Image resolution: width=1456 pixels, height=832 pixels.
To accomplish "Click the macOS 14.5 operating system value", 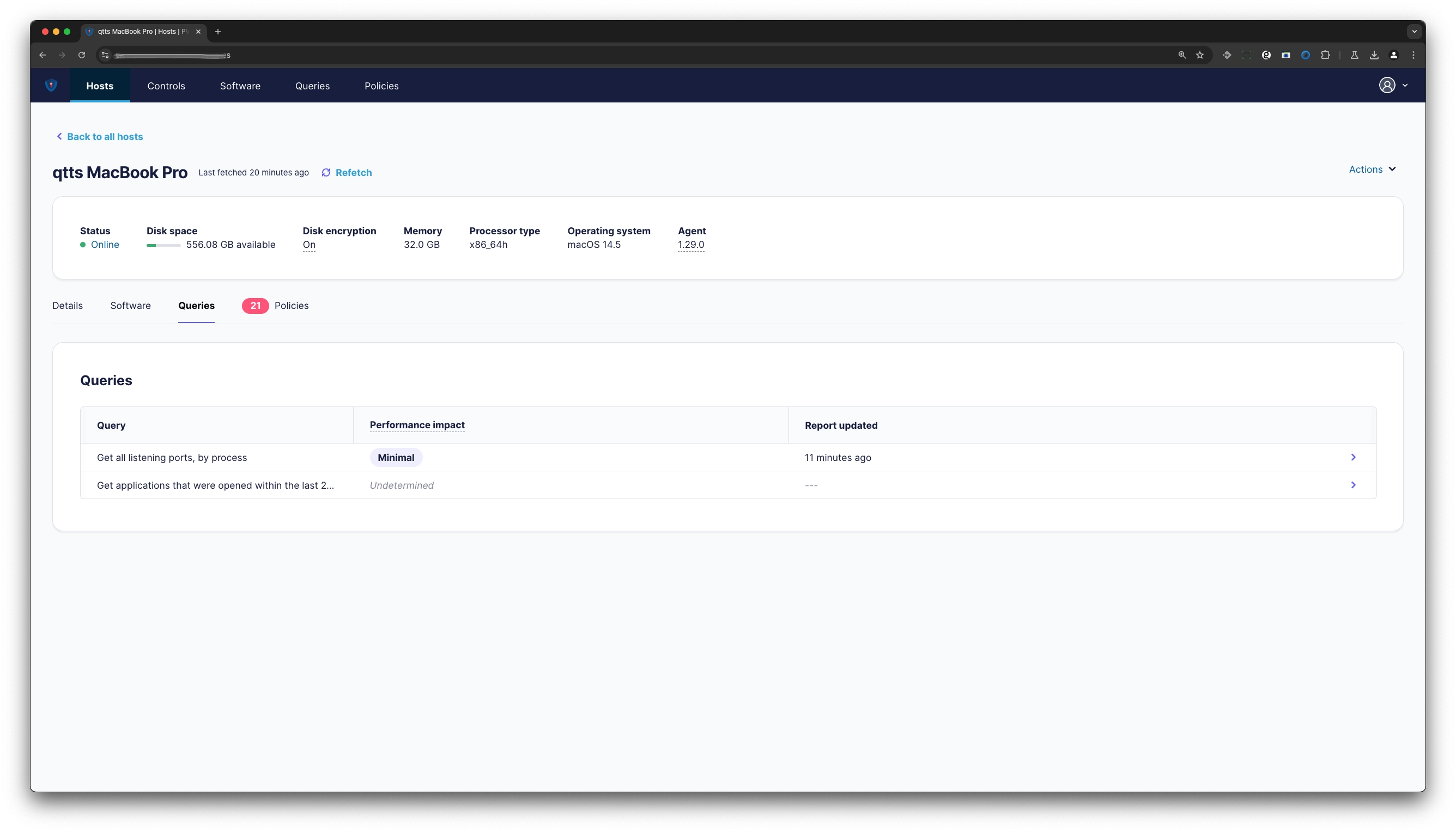I will (594, 245).
